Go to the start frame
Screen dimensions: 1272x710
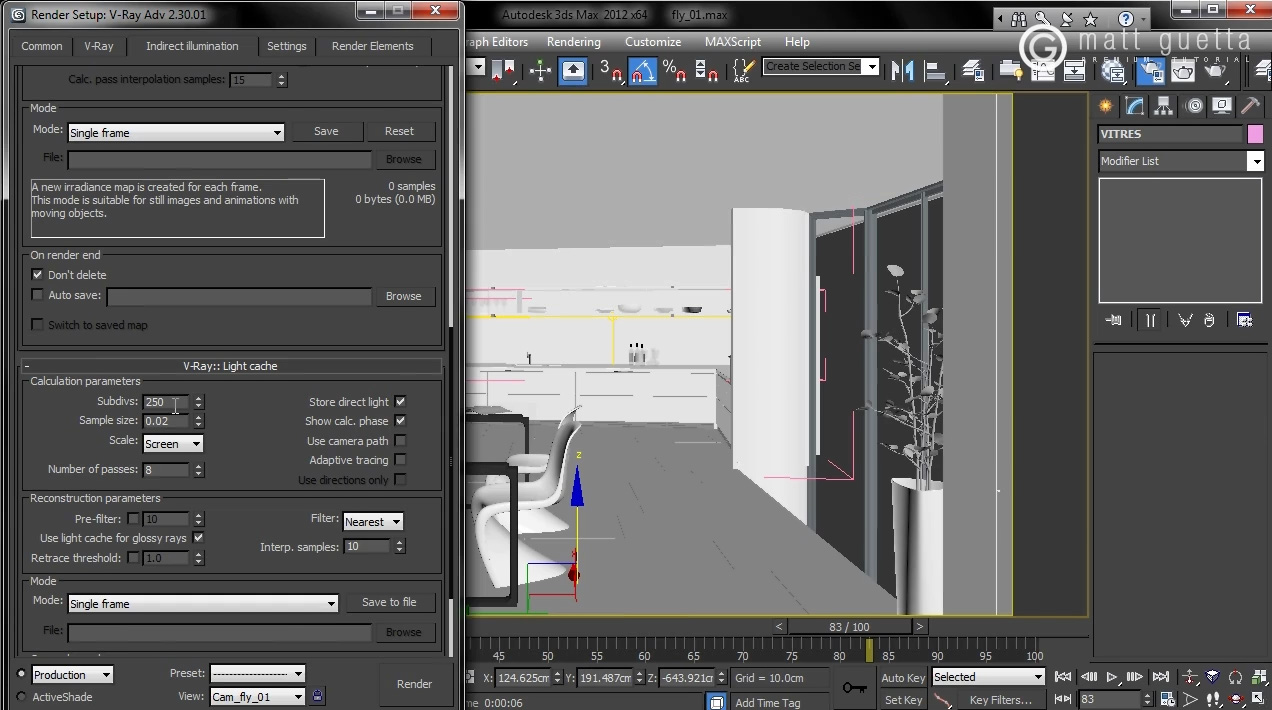[x=1064, y=677]
